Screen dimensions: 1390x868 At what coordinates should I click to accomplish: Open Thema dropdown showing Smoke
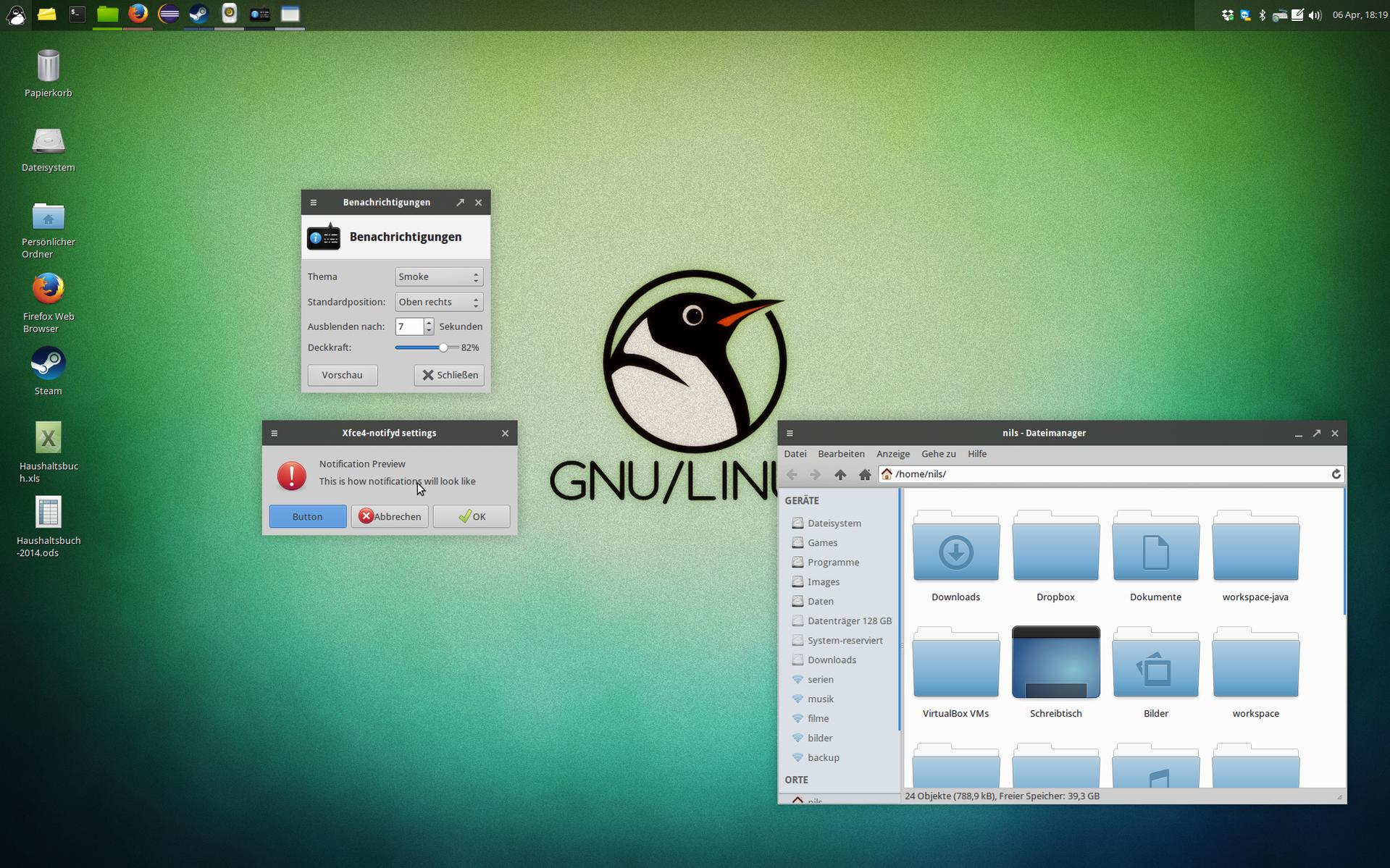point(439,277)
